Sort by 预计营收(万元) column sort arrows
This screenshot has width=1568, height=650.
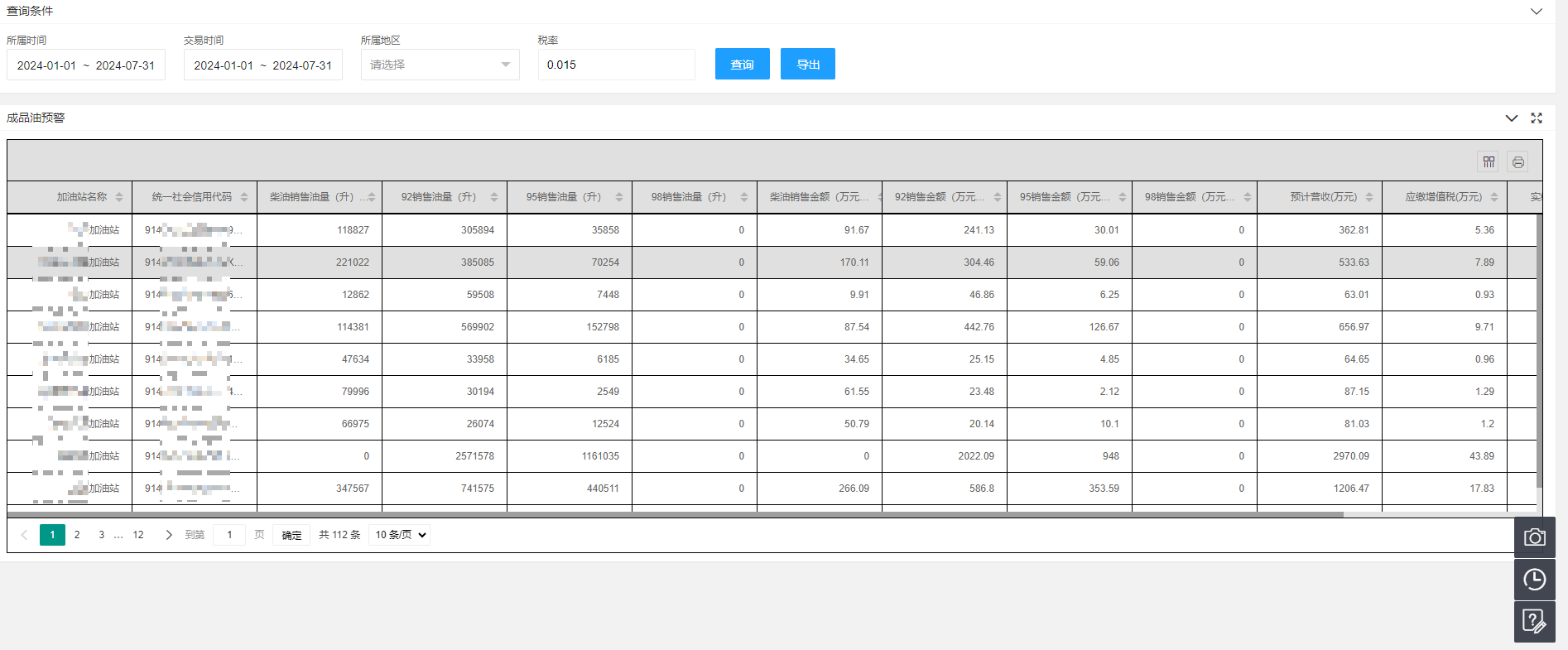(1369, 197)
